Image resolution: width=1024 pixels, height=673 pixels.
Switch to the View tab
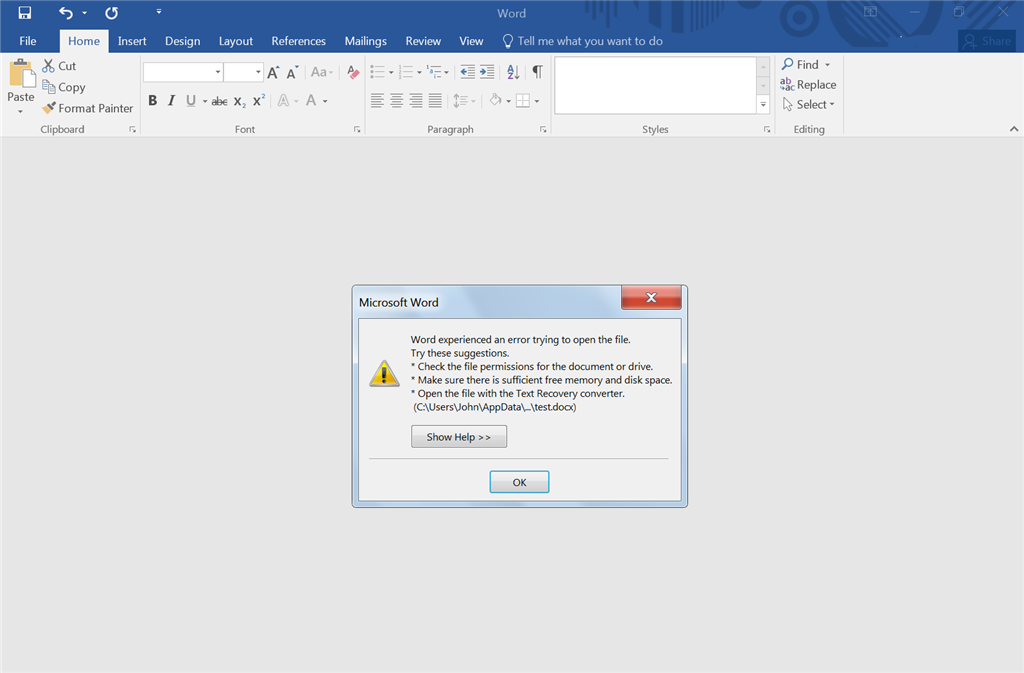click(471, 41)
